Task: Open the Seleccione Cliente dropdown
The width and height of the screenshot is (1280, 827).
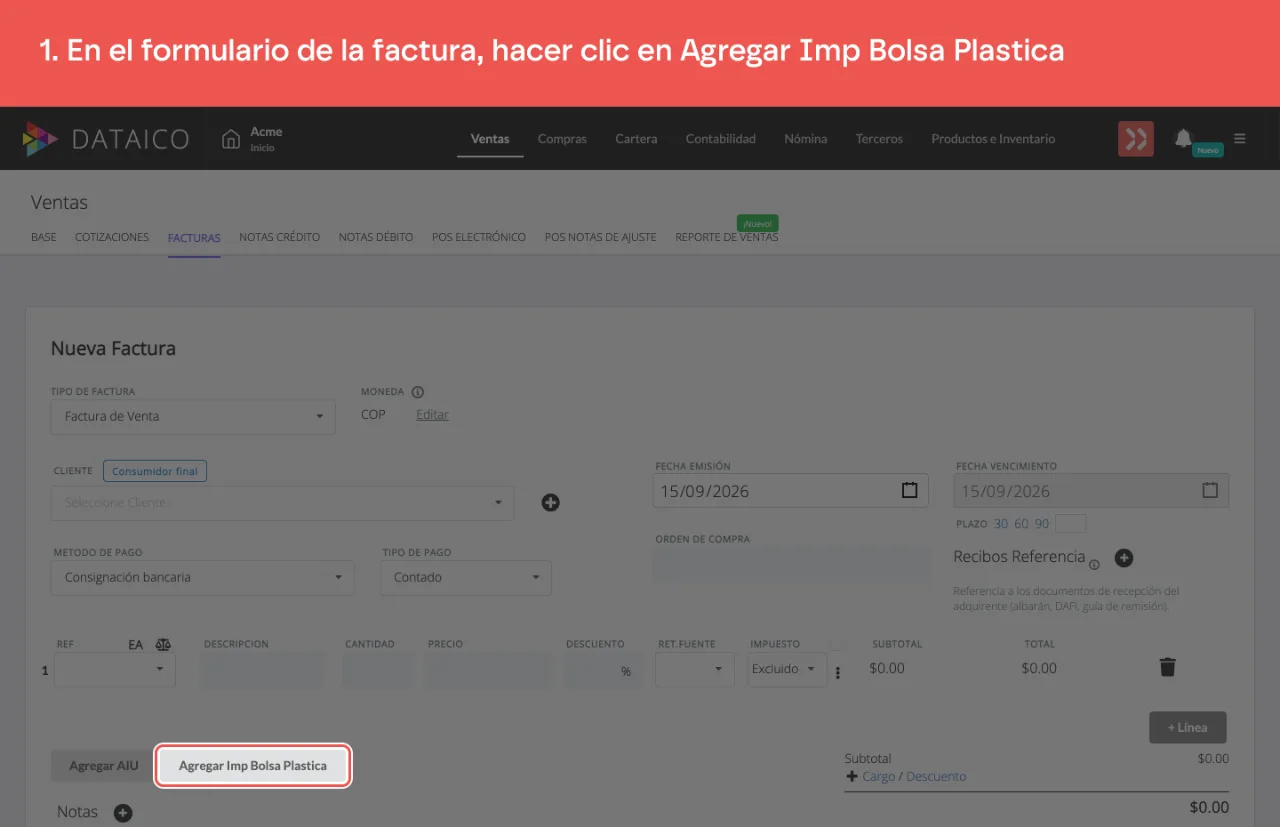Action: coord(283,502)
